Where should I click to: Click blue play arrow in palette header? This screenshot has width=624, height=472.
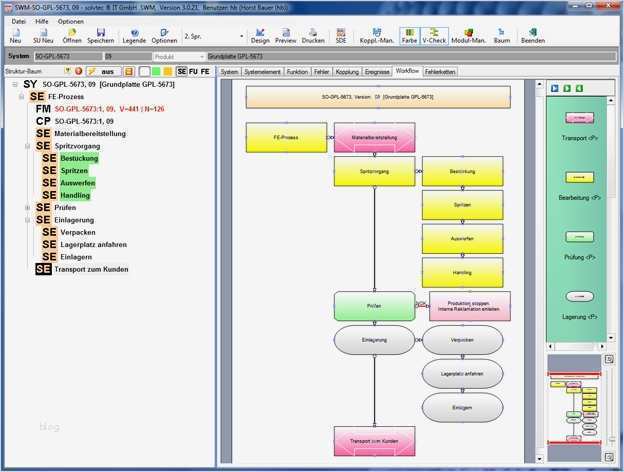pos(555,88)
